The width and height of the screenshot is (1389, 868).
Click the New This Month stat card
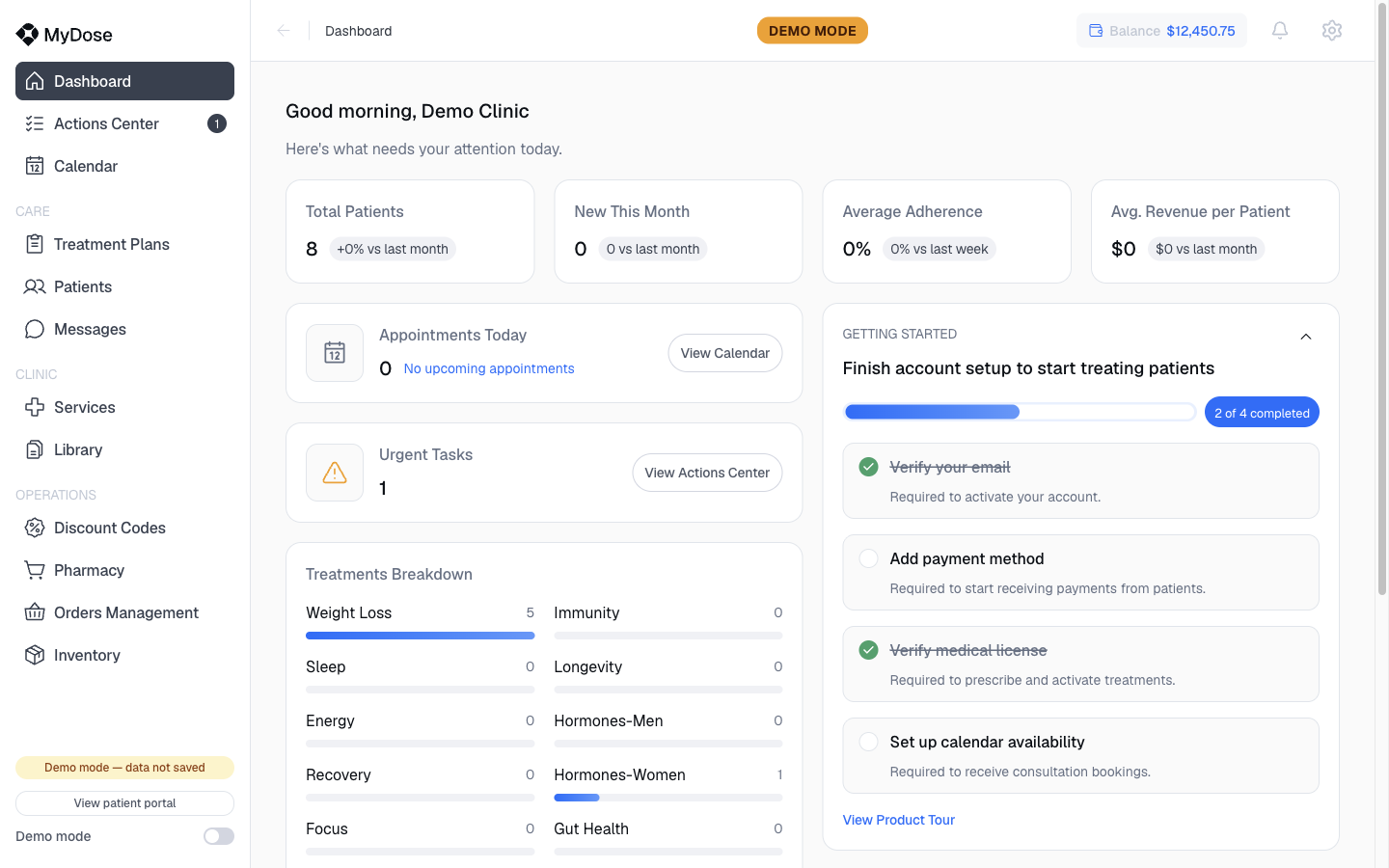coord(678,231)
